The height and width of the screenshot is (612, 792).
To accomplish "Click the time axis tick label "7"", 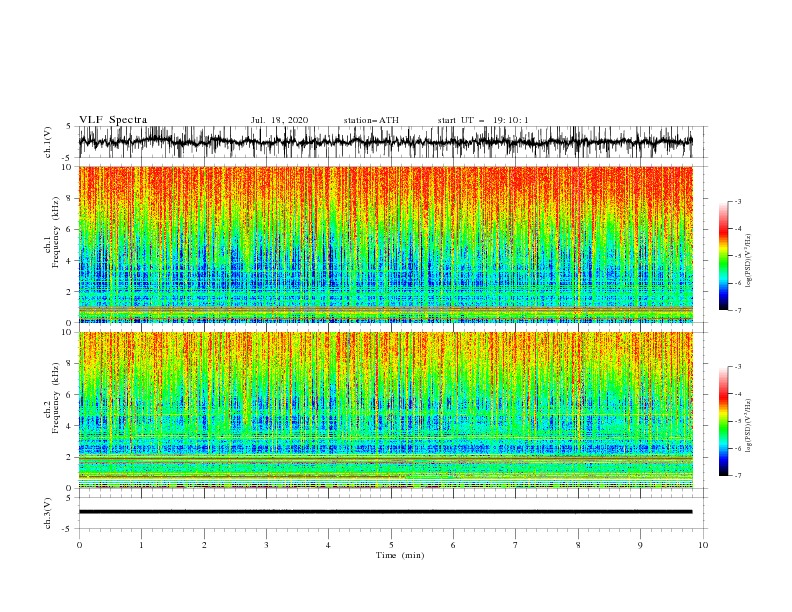I will (x=516, y=545).
